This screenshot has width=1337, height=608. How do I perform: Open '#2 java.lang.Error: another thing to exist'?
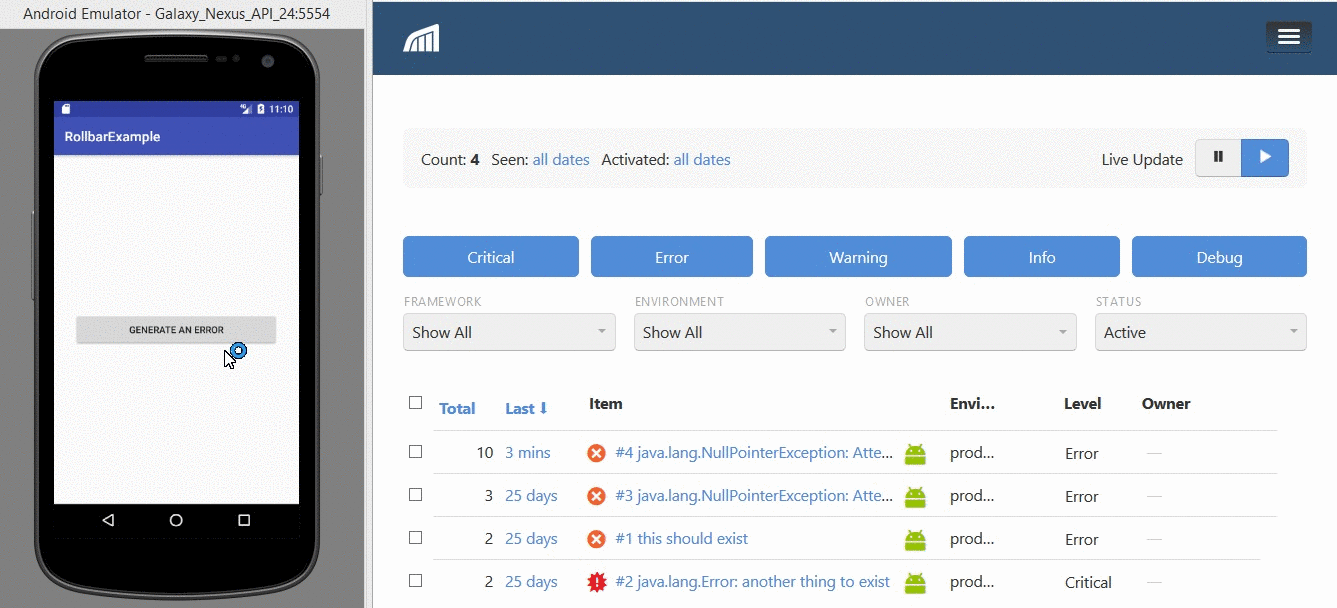point(752,582)
